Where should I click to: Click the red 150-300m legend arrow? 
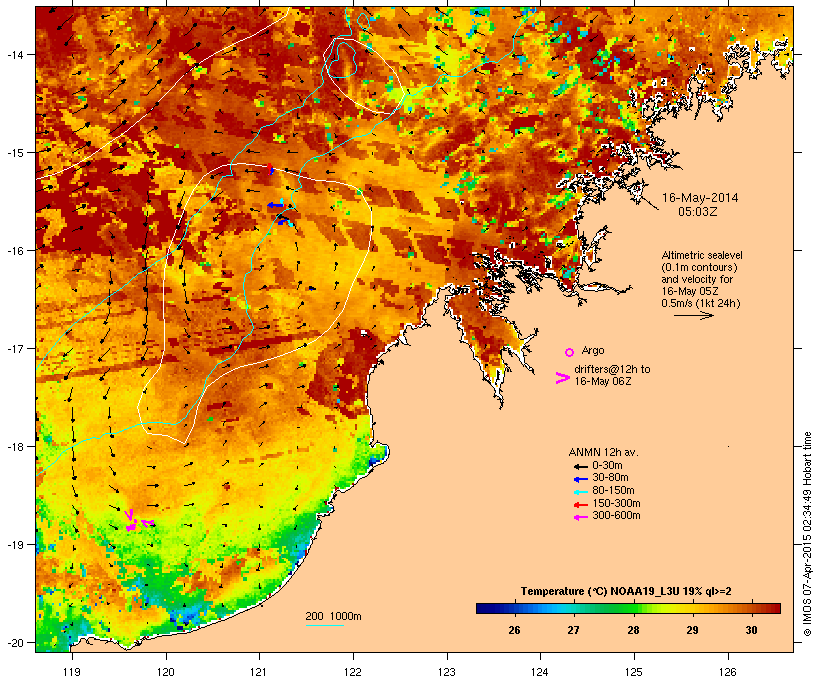point(580,505)
